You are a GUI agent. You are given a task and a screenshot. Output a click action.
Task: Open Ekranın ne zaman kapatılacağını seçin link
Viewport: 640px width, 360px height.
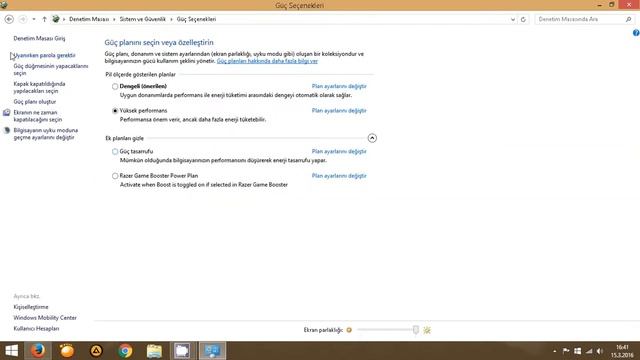38,116
